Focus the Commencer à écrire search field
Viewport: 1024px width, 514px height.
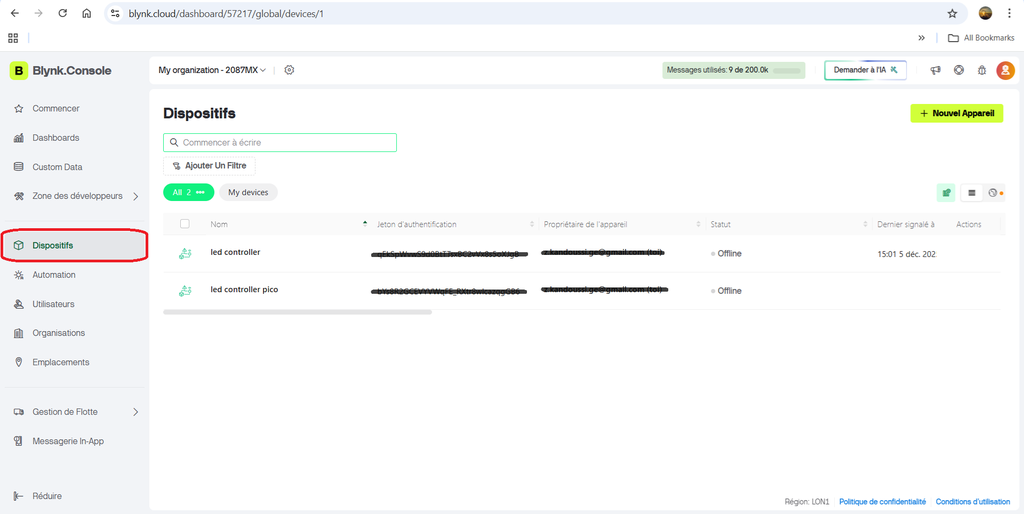[280, 142]
